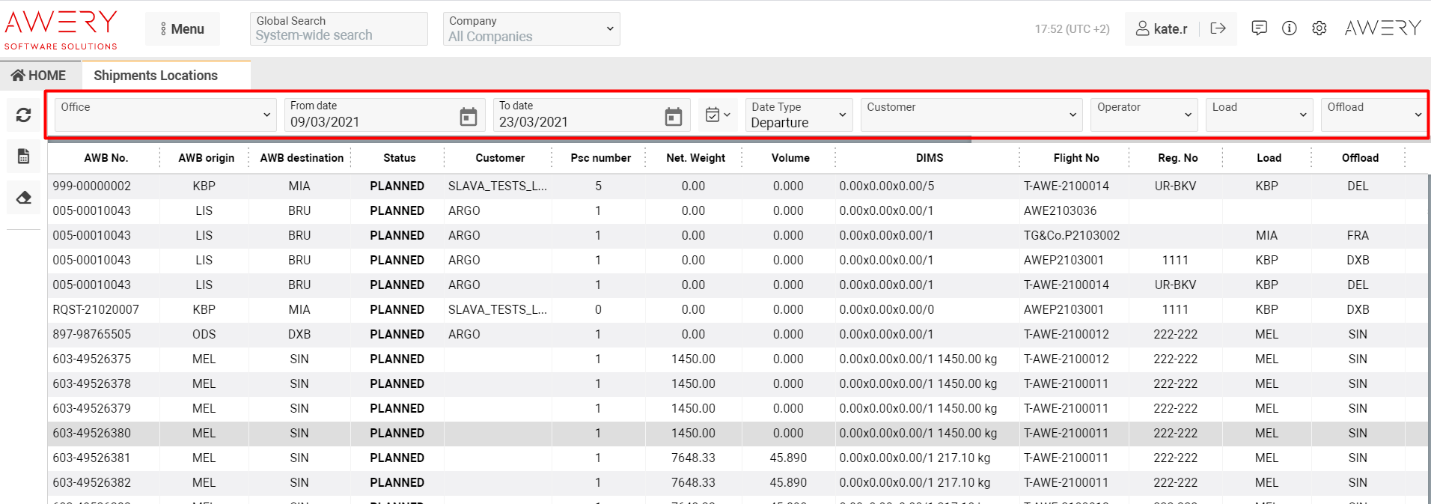Image resolution: width=1431 pixels, height=504 pixels.
Task: Focus the Global Search input field
Action: (338, 29)
